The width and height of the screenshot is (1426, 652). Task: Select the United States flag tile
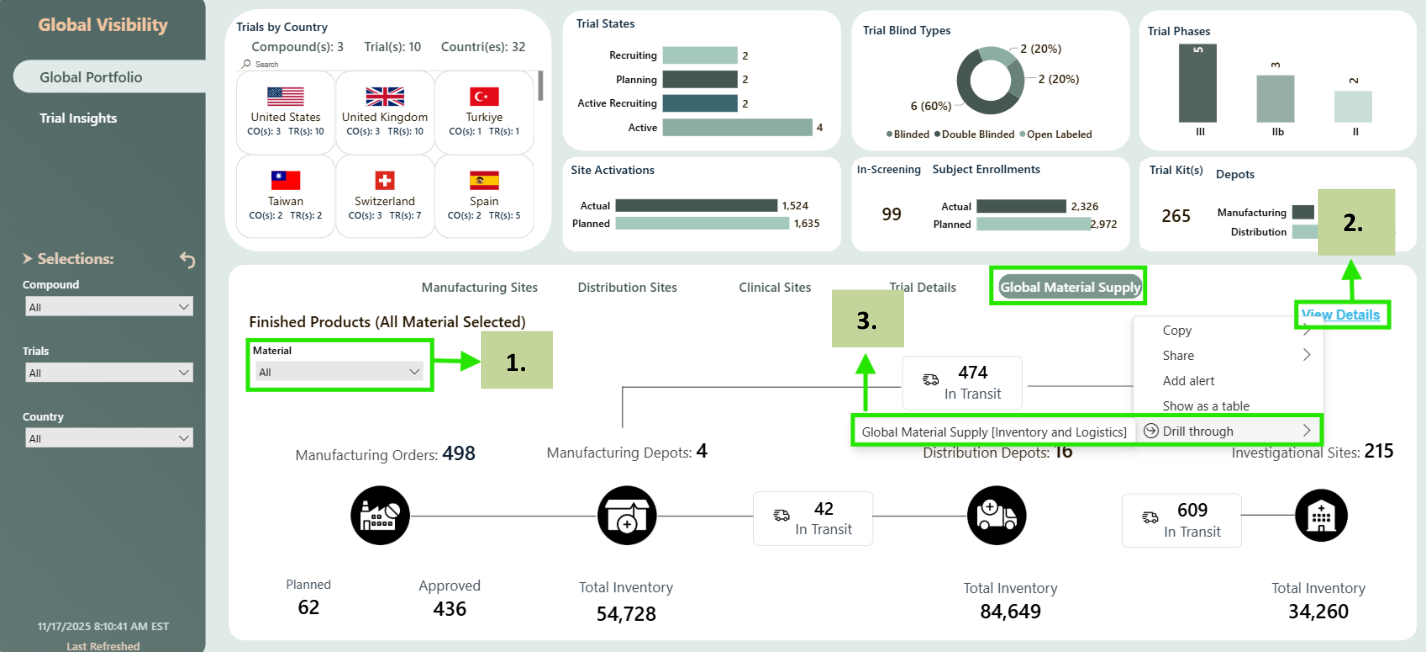[x=285, y=110]
